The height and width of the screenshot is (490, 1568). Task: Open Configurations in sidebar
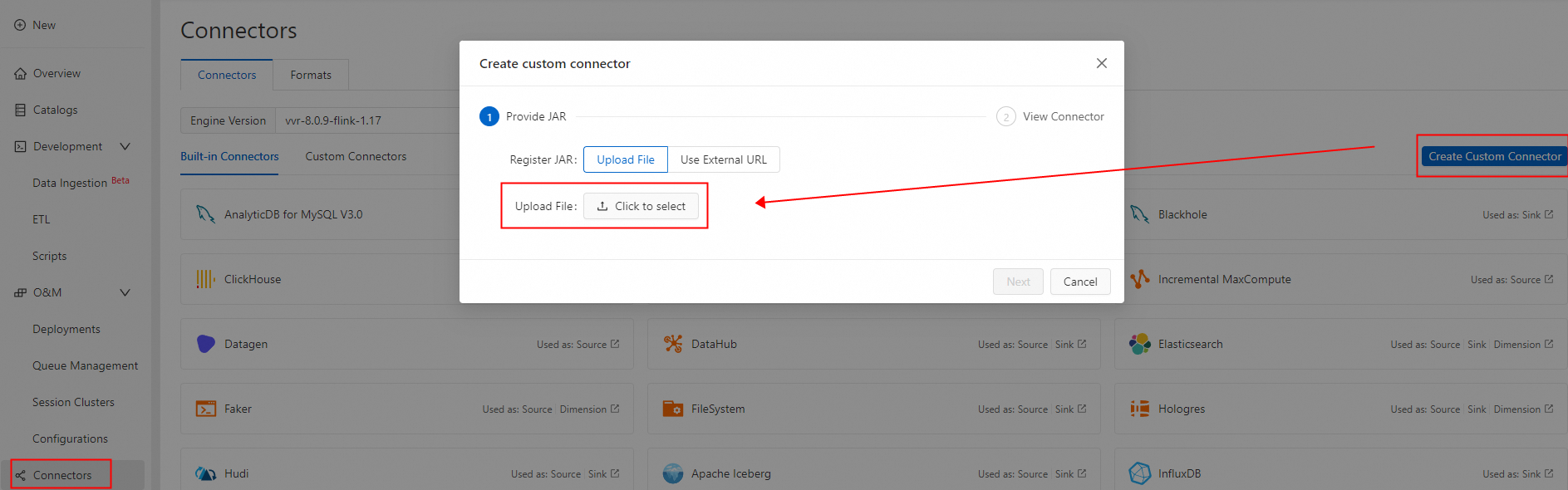[71, 439]
